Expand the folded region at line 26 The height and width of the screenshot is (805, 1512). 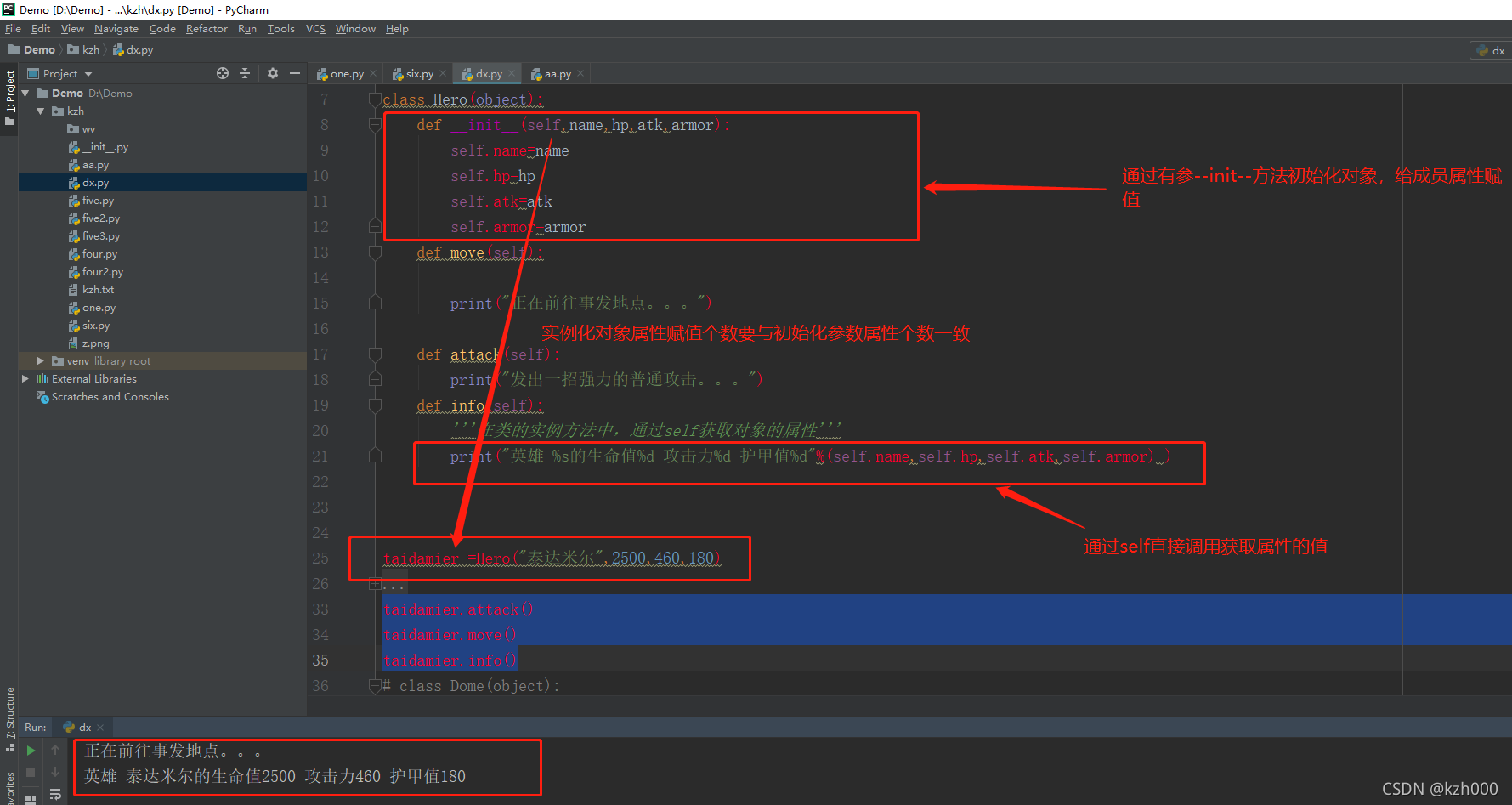tap(375, 584)
